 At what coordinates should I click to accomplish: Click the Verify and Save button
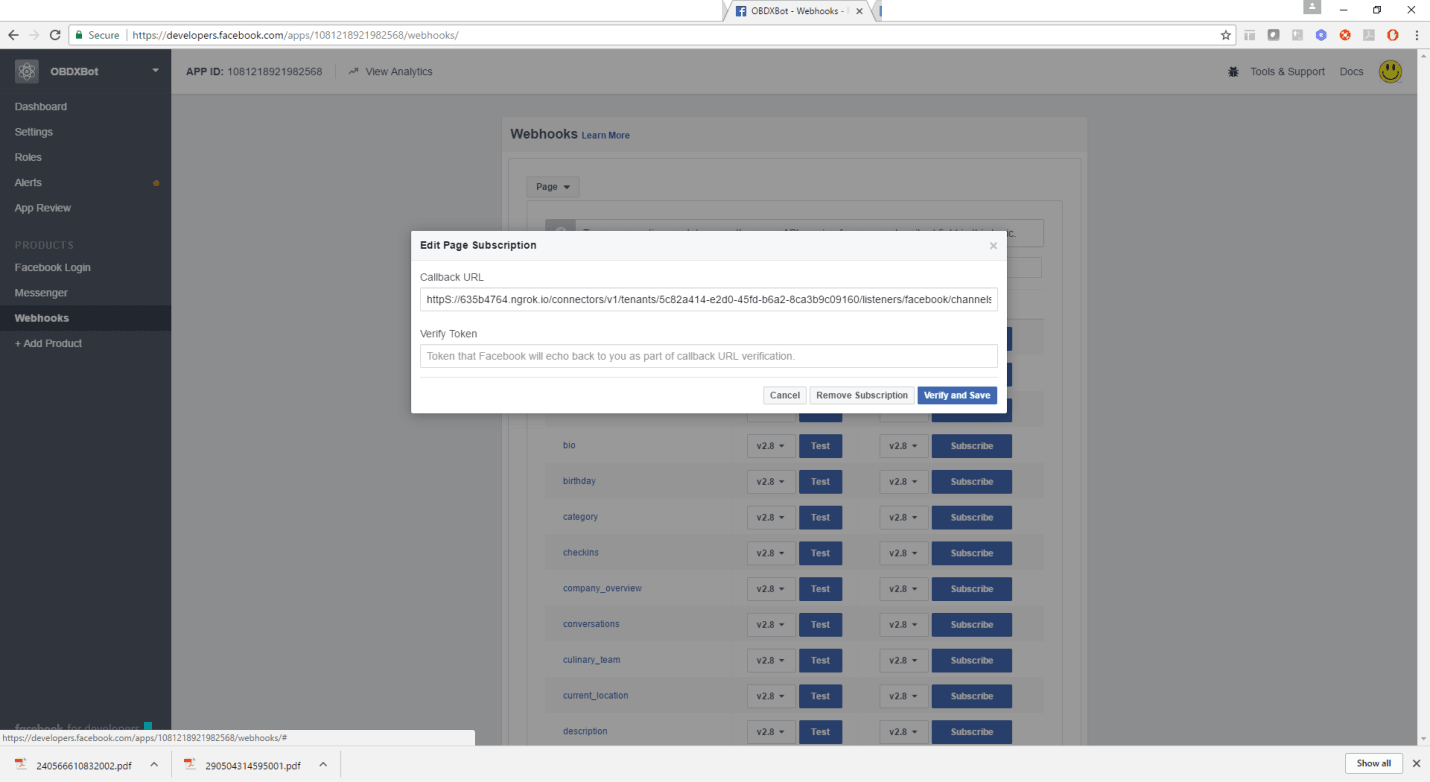click(x=956, y=395)
